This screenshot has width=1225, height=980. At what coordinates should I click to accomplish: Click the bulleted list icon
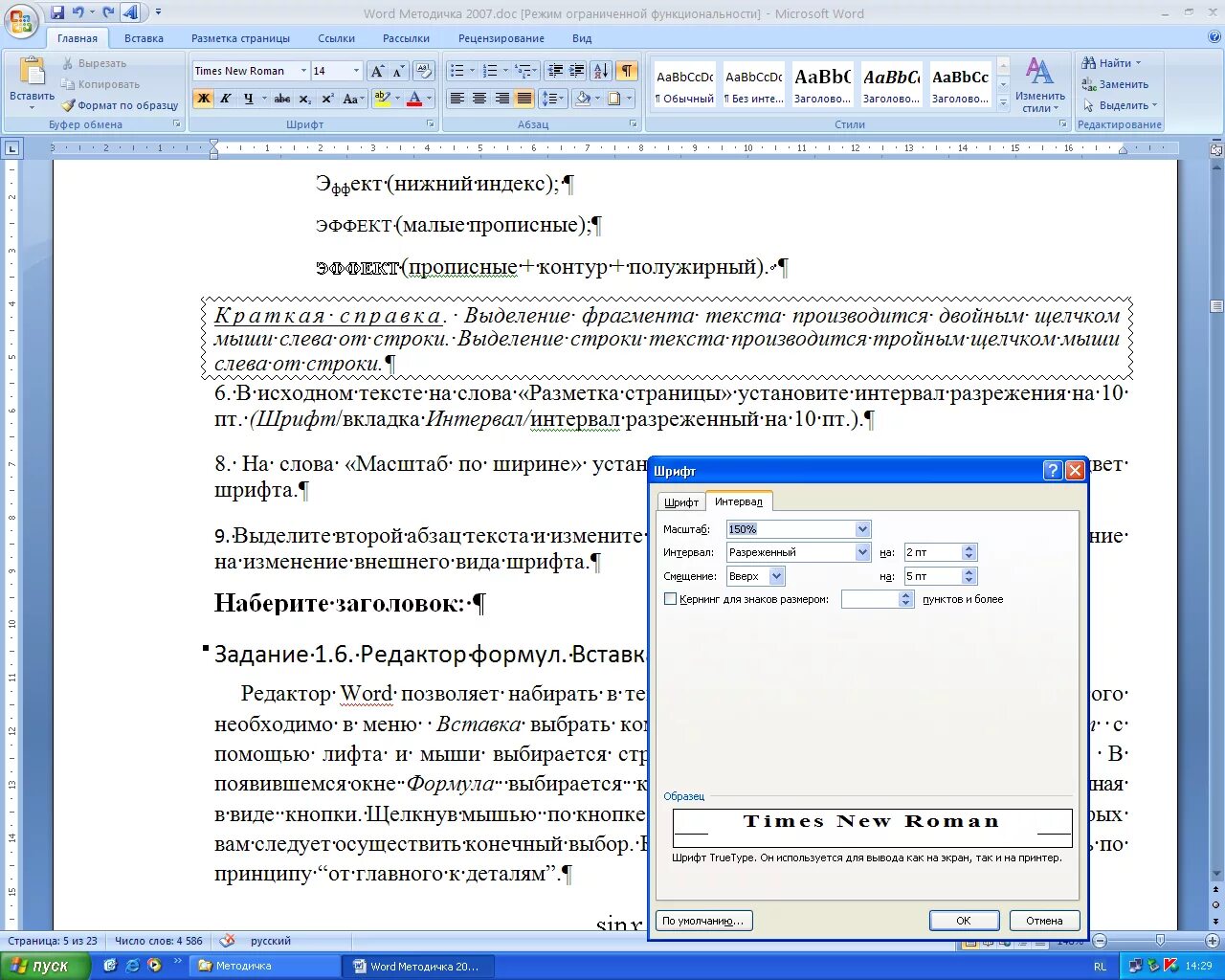[457, 71]
